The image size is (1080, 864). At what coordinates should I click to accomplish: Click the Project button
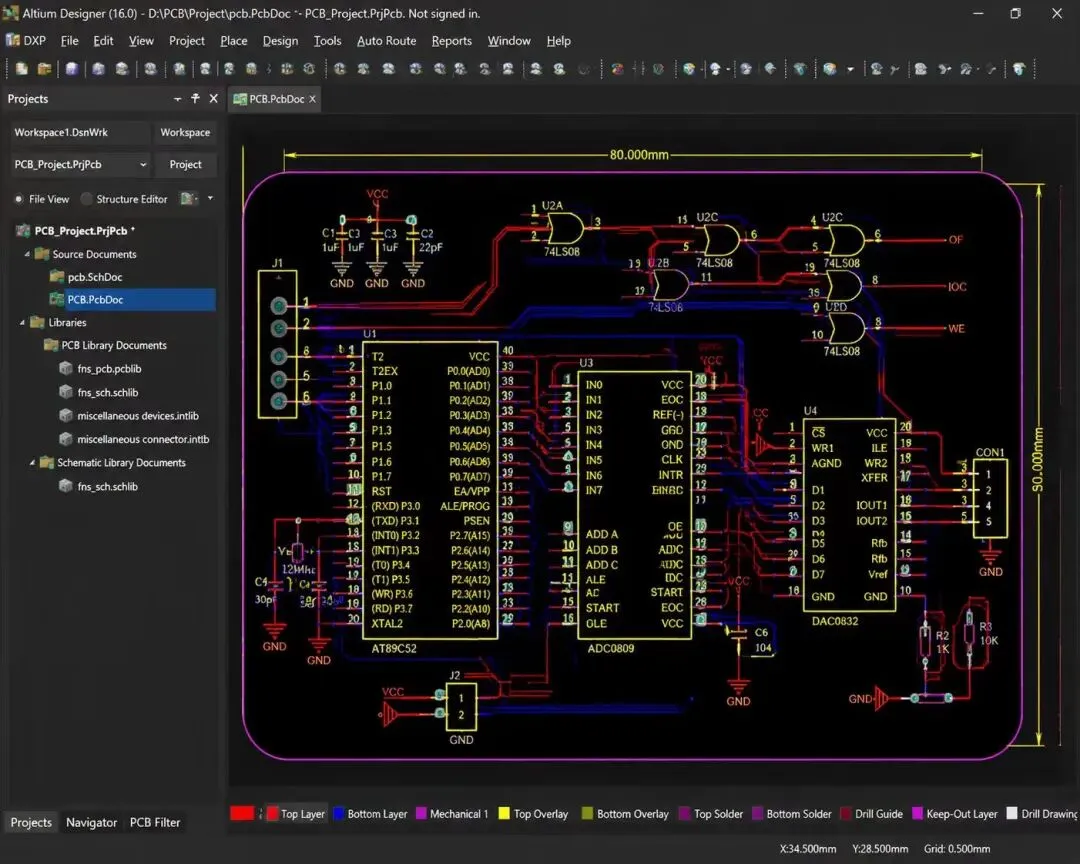pyautogui.click(x=185, y=165)
